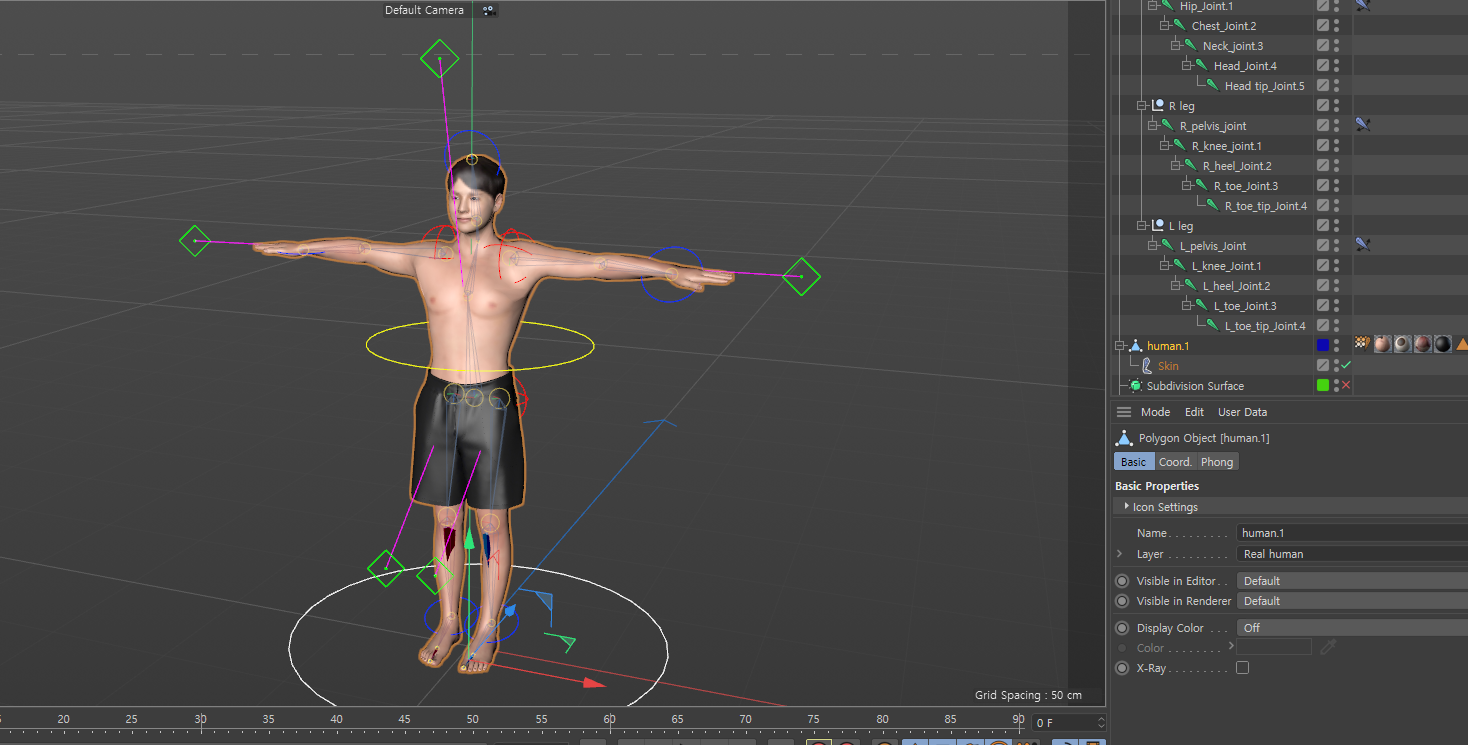Viewport: 1468px width, 745px height.
Task: Click the Name field containing human.1
Action: pyautogui.click(x=1352, y=533)
